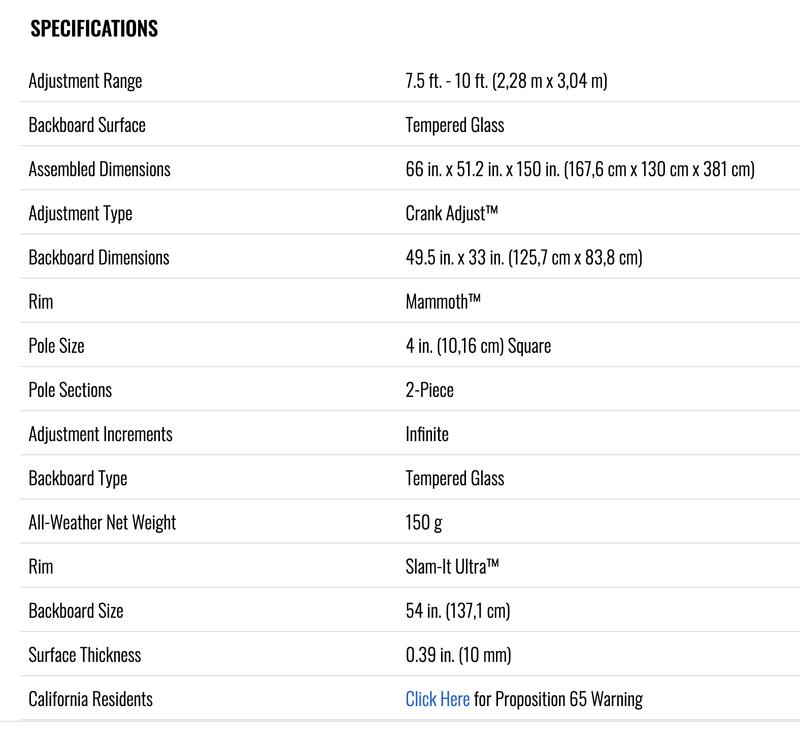
Task: Click the Crank Adjust™ value
Action: pyautogui.click(x=452, y=213)
